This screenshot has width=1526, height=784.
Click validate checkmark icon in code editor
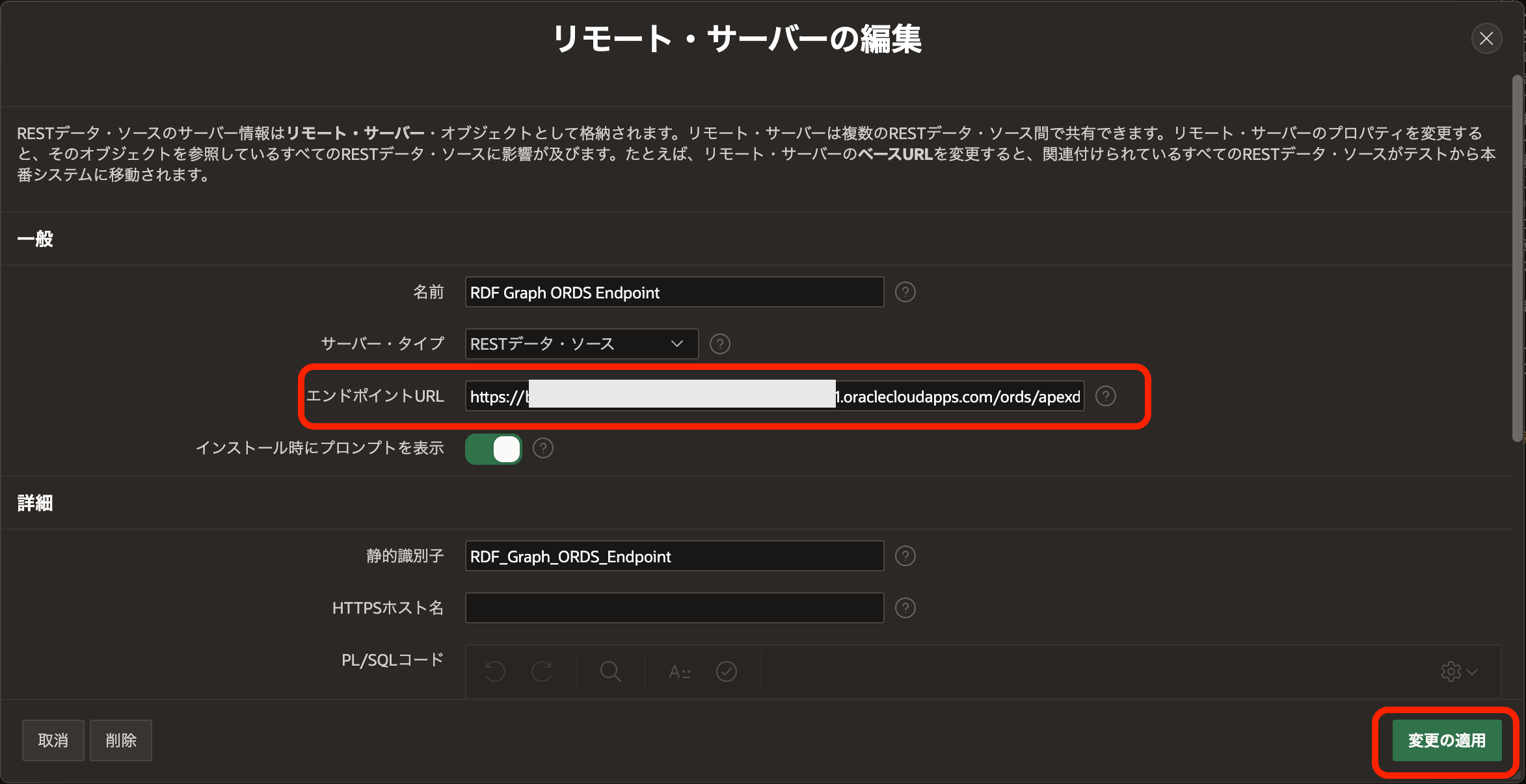click(x=726, y=672)
